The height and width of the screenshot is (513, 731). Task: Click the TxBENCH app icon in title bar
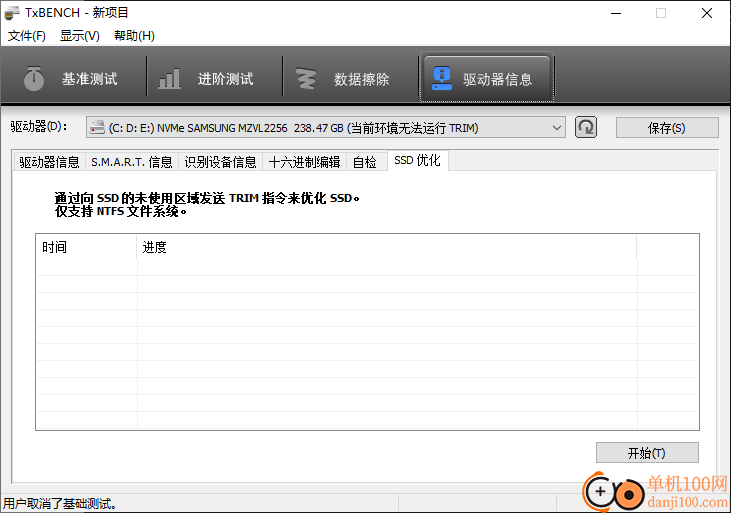(12, 13)
